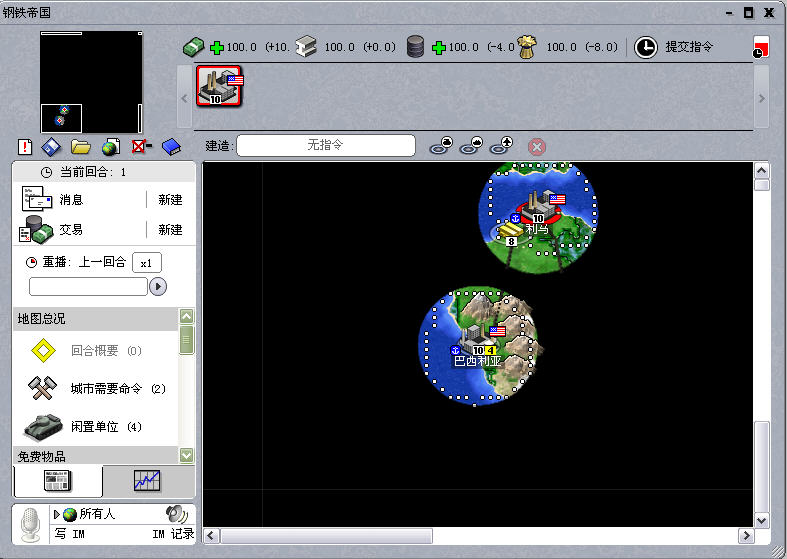Click the microphone voice chat icon
This screenshot has width=787, height=559.
click(x=31, y=525)
